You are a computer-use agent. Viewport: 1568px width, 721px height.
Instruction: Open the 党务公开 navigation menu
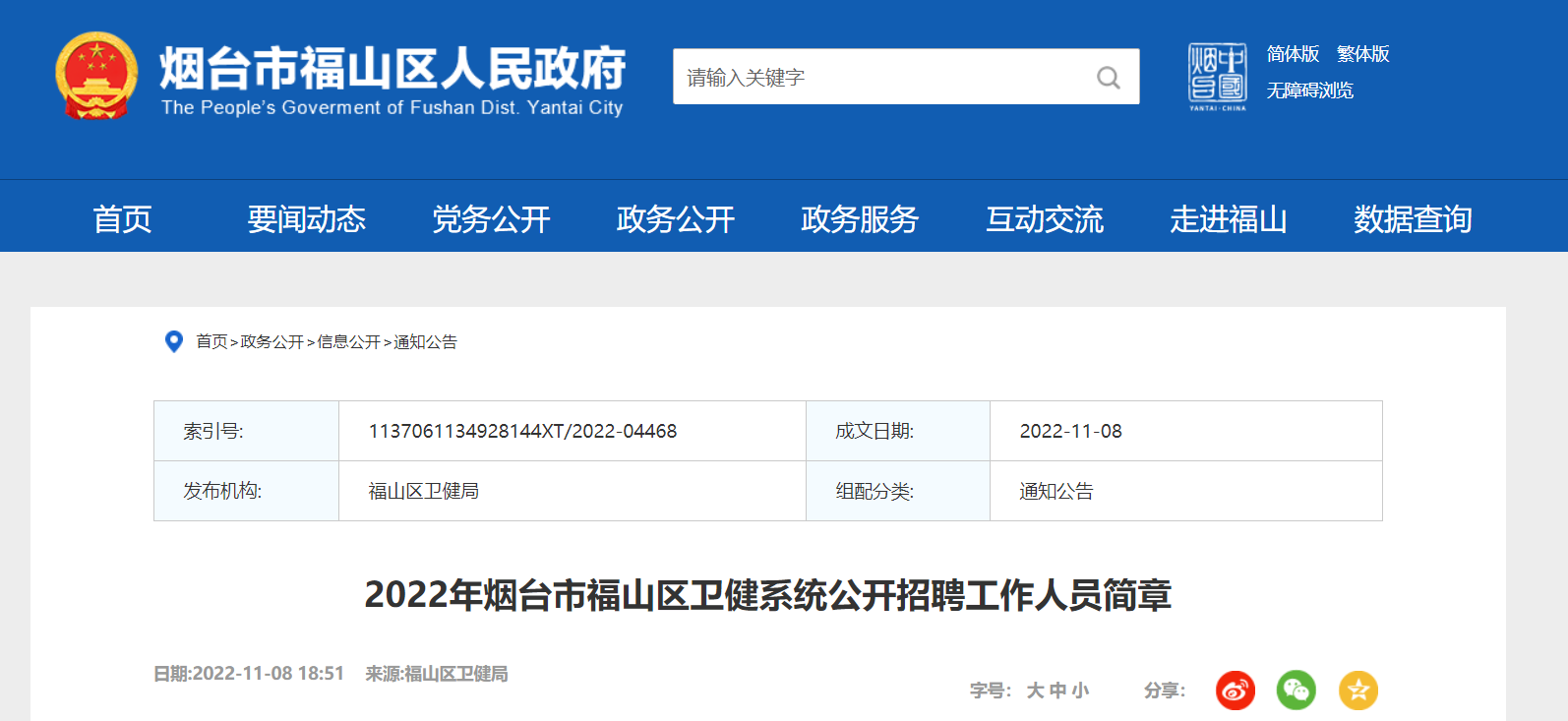point(492,218)
